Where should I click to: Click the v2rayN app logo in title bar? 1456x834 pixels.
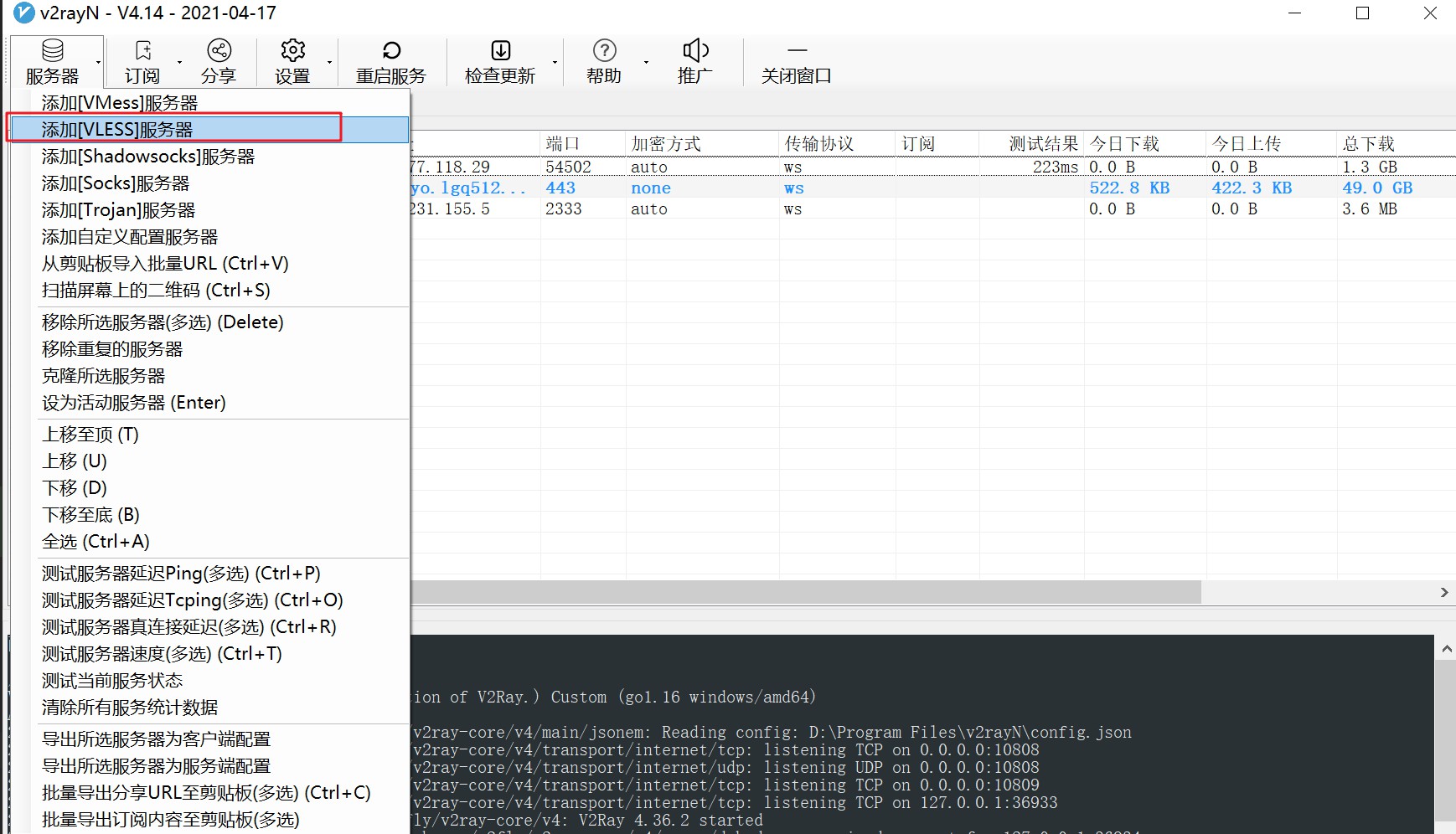pyautogui.click(x=23, y=13)
